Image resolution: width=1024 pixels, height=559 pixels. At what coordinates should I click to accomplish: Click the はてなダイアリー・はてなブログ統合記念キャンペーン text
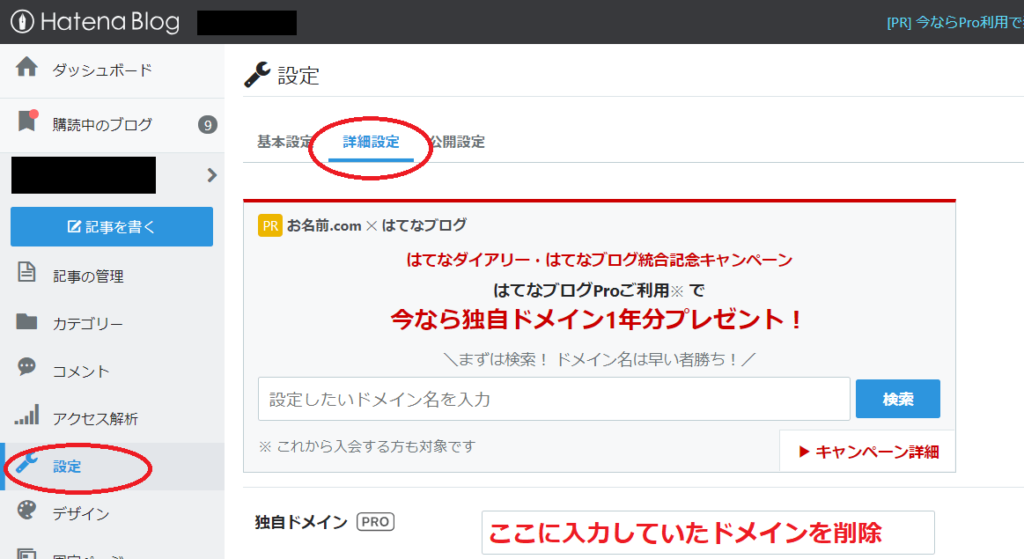click(x=599, y=260)
